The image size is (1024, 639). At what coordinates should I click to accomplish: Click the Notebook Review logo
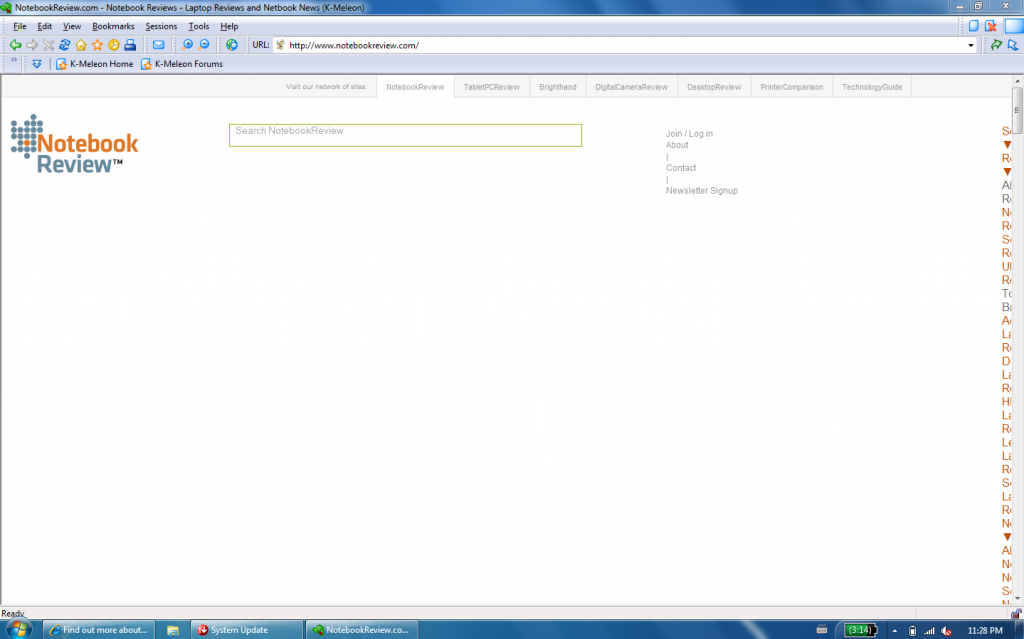coord(74,144)
